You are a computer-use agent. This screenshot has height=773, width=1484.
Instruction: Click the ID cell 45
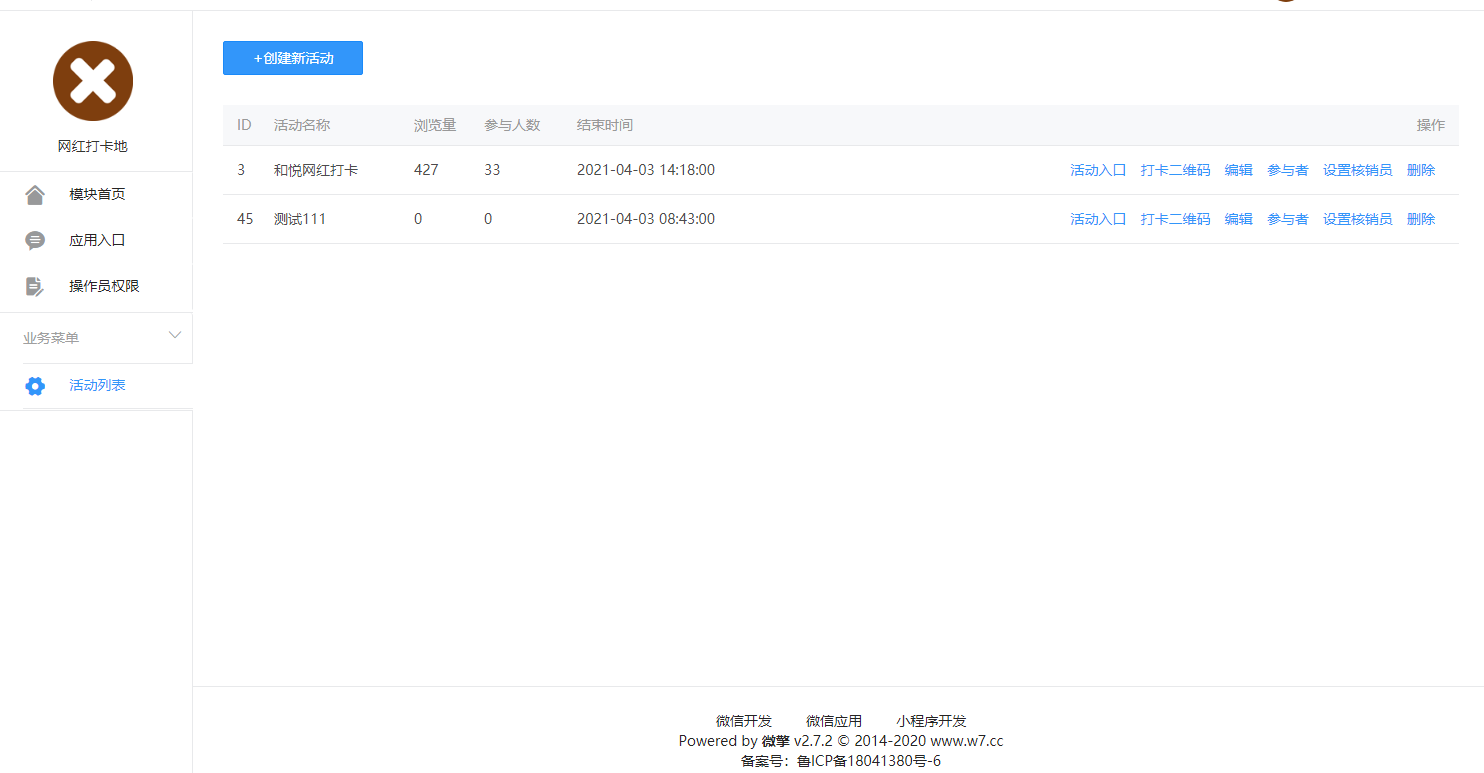click(245, 219)
